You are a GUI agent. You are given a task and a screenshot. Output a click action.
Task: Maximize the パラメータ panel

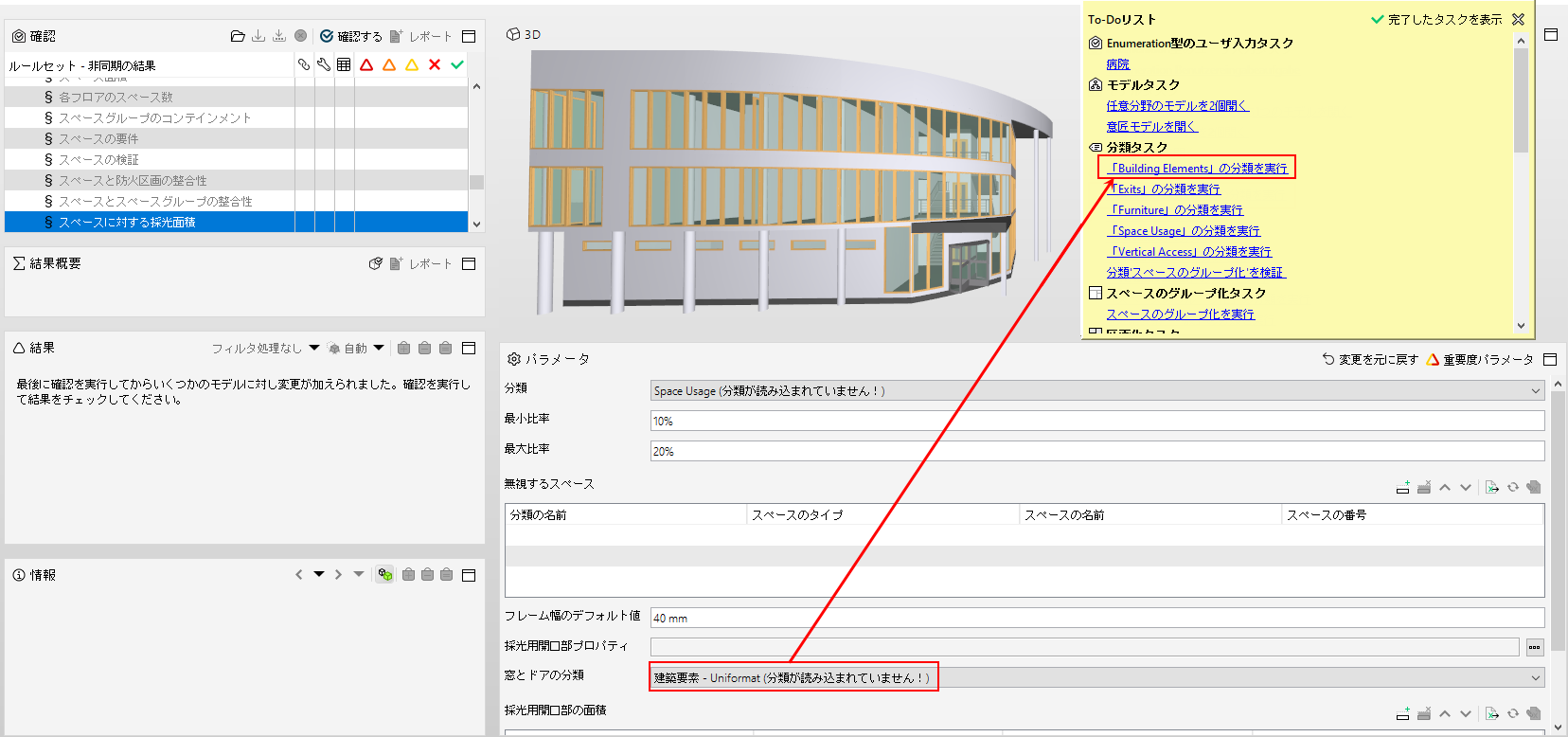point(1550,359)
